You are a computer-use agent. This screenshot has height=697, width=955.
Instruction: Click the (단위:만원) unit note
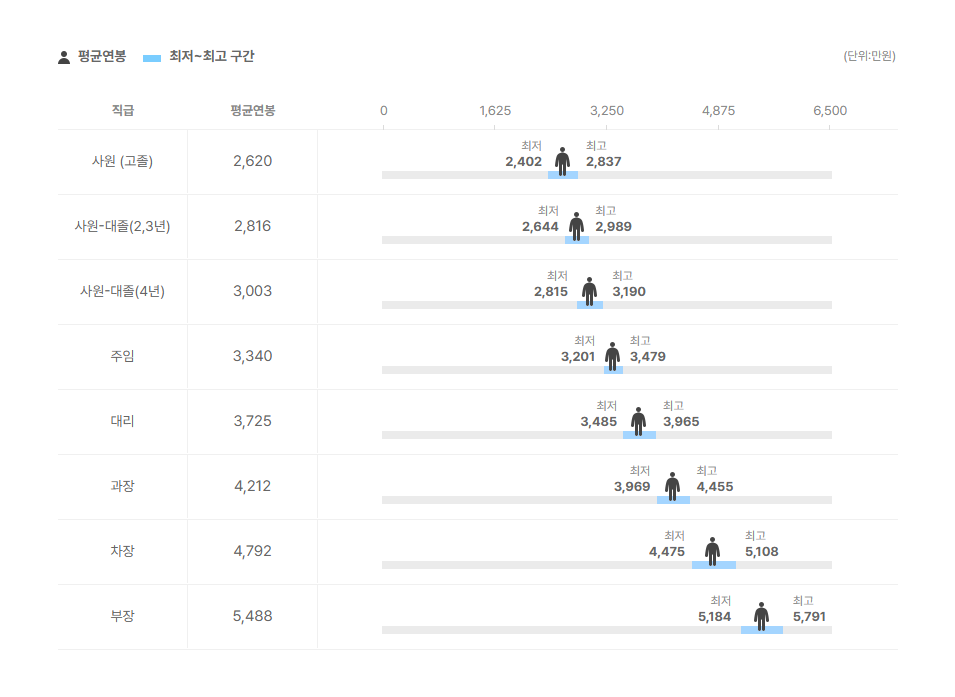click(x=869, y=56)
